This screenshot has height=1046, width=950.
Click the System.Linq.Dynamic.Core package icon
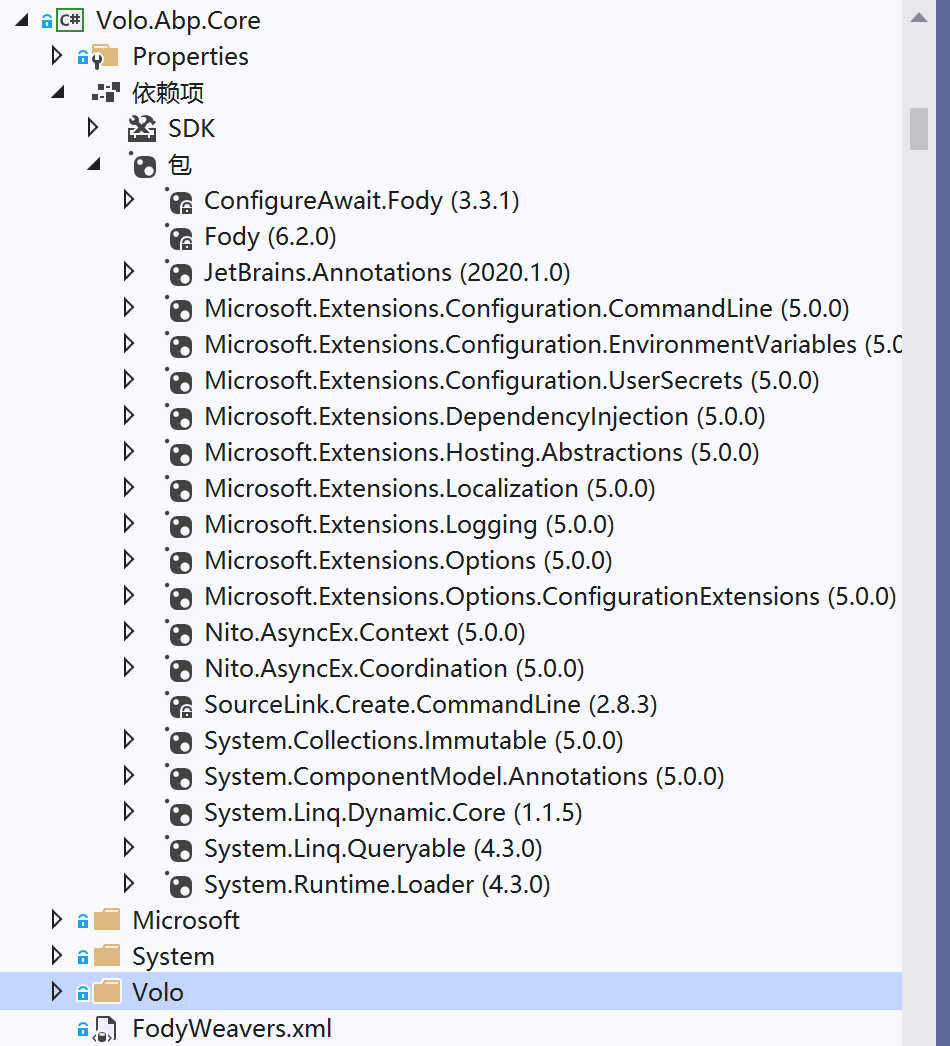click(x=179, y=813)
